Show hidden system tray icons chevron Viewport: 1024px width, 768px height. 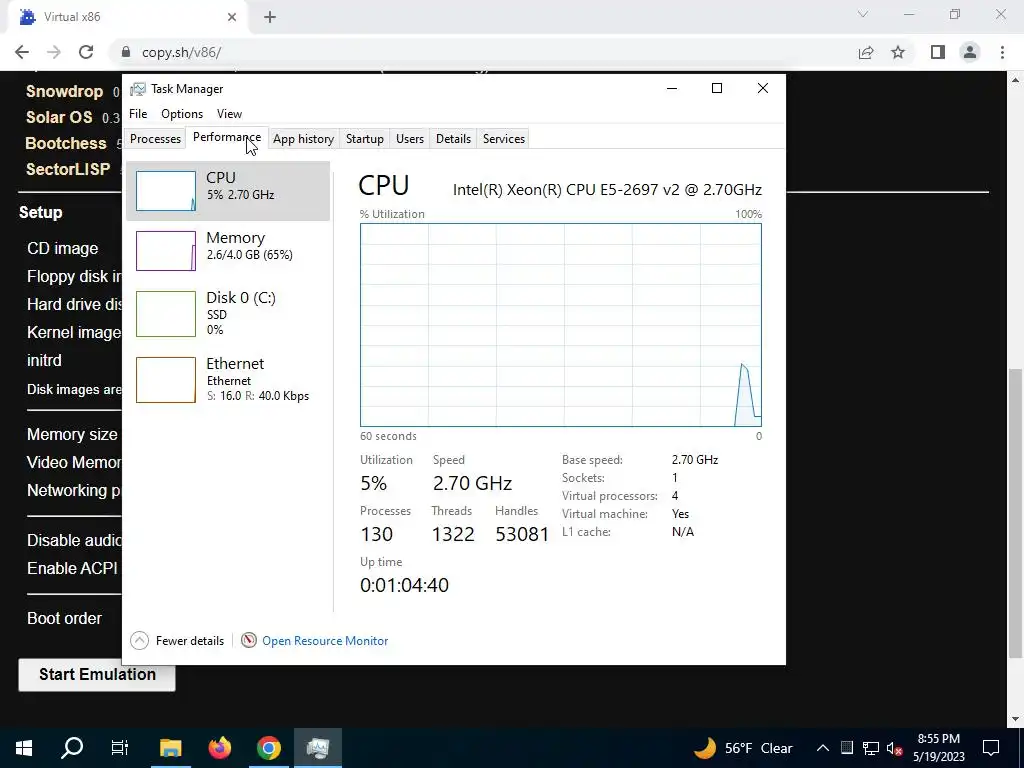[823, 748]
